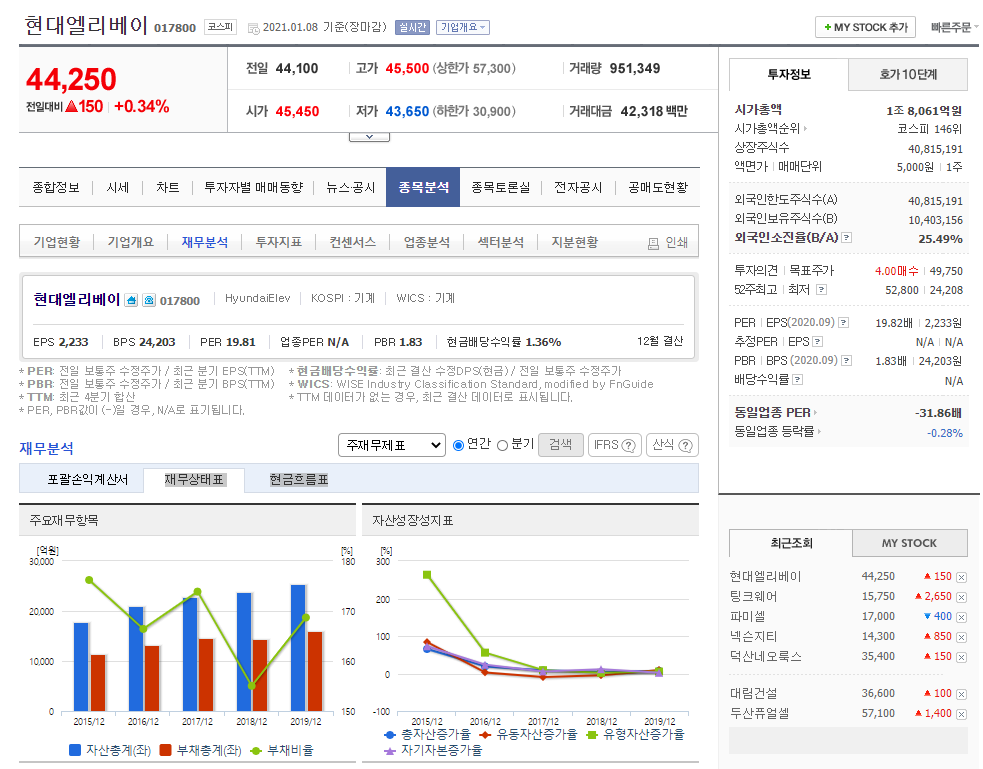Select the 컨센서스 sub-tab

(352, 242)
